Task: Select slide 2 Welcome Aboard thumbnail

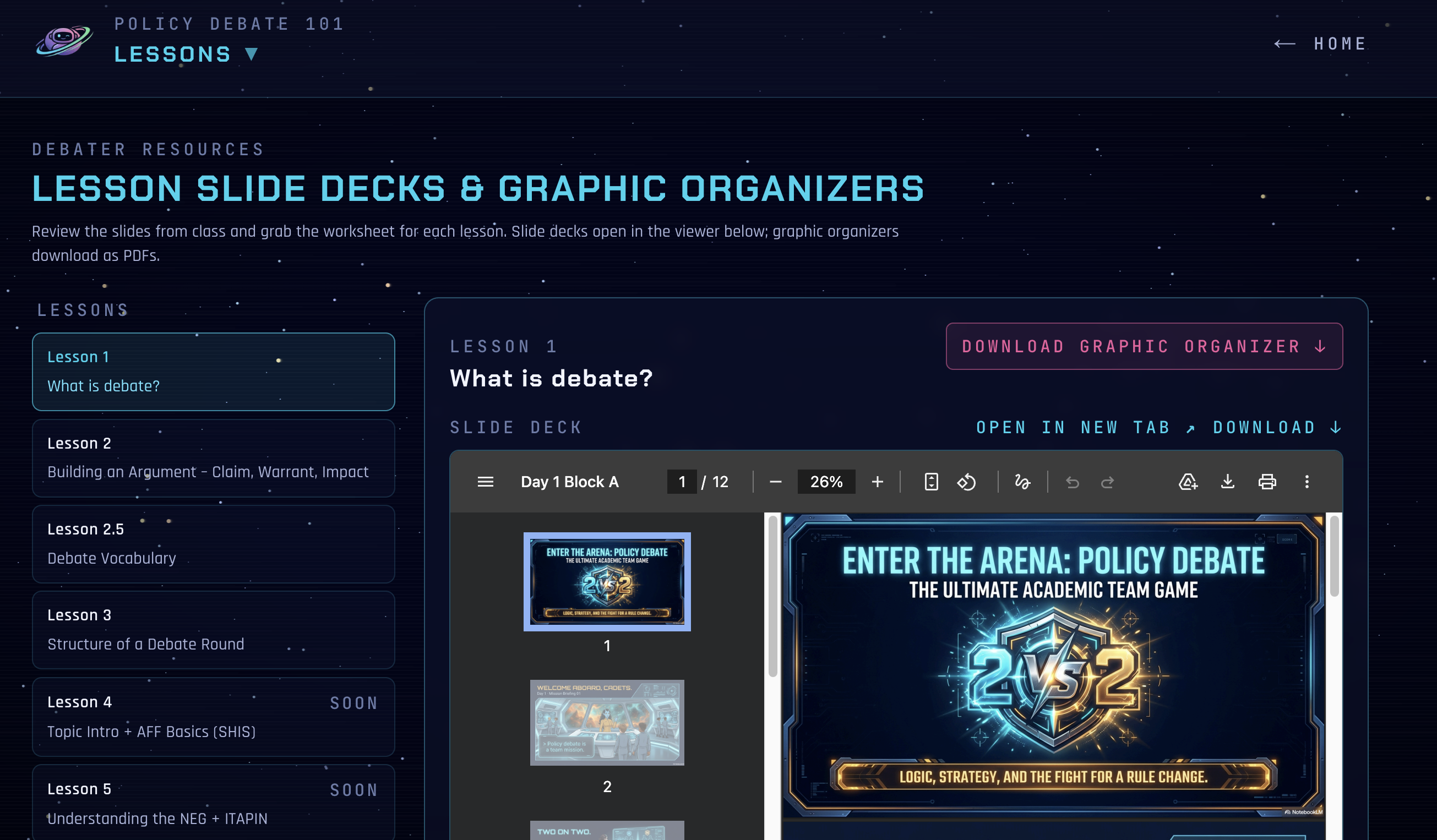Action: (x=607, y=722)
